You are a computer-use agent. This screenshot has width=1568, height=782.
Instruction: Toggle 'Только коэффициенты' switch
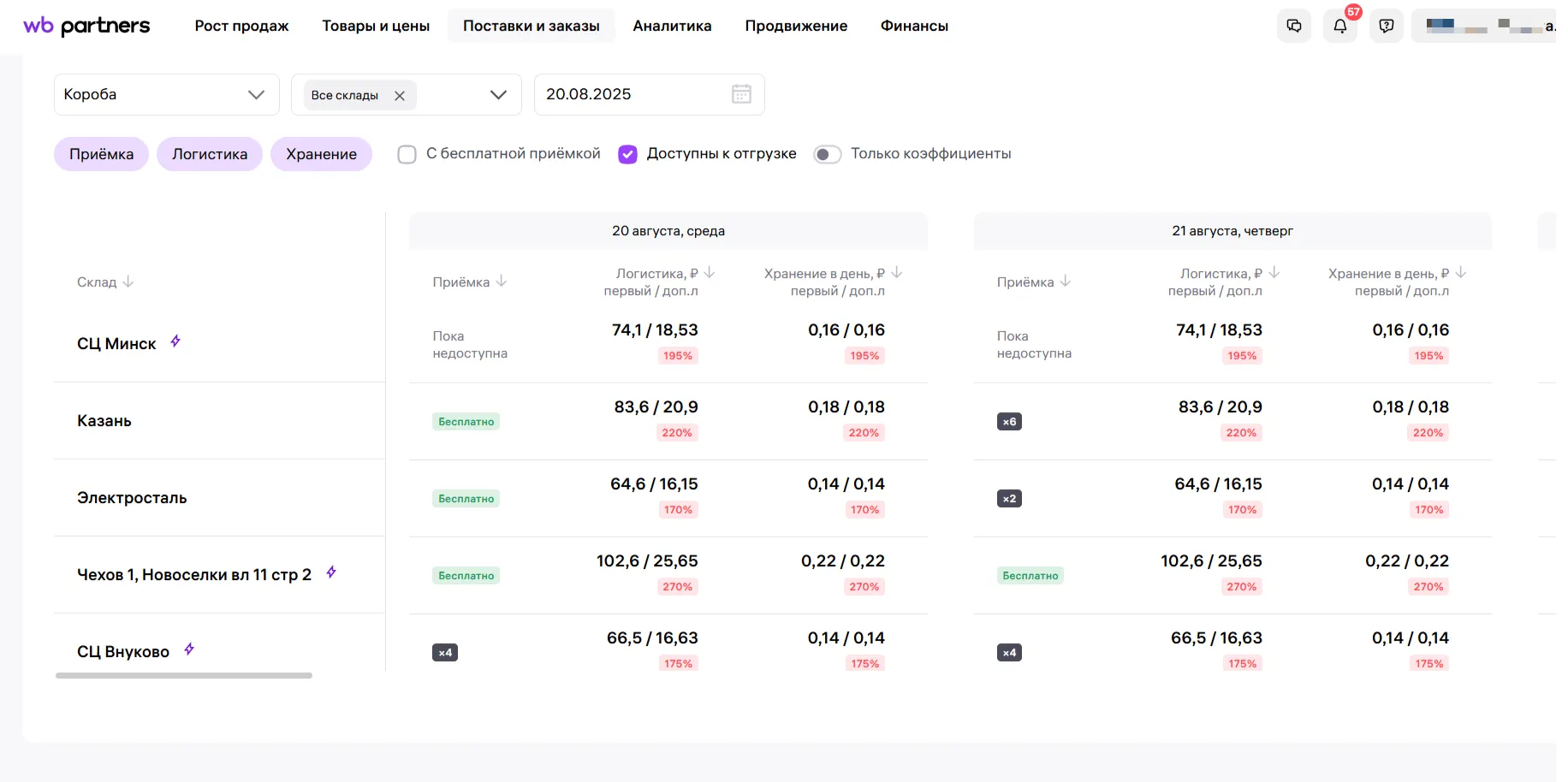[827, 154]
